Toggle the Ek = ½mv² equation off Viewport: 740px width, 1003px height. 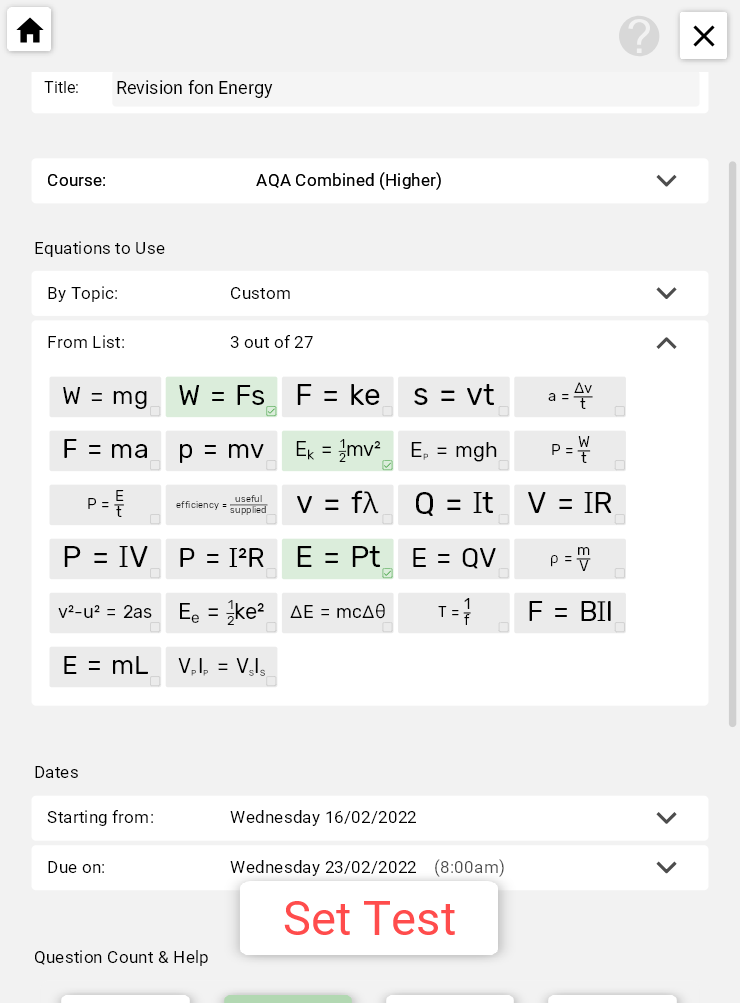pos(338,451)
